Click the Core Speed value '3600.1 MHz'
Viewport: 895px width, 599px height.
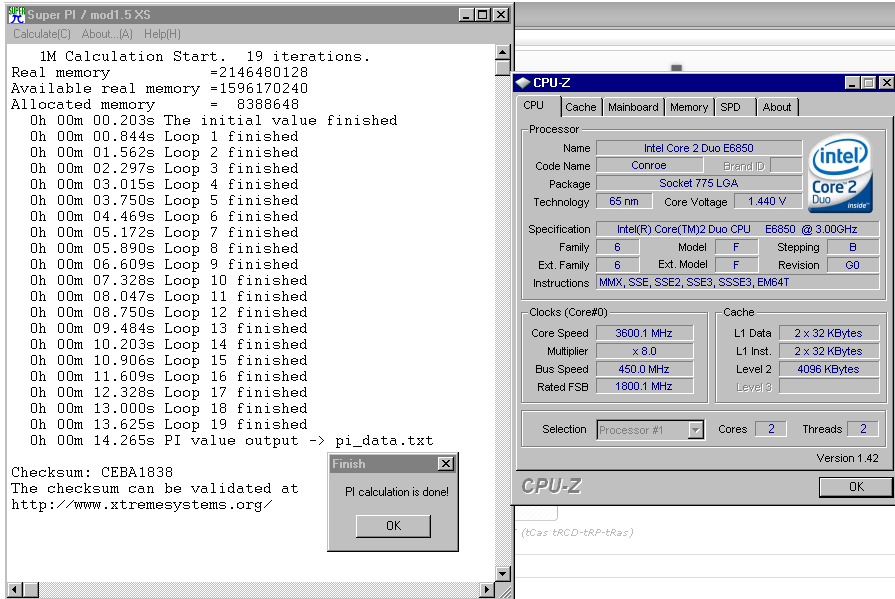(644, 333)
